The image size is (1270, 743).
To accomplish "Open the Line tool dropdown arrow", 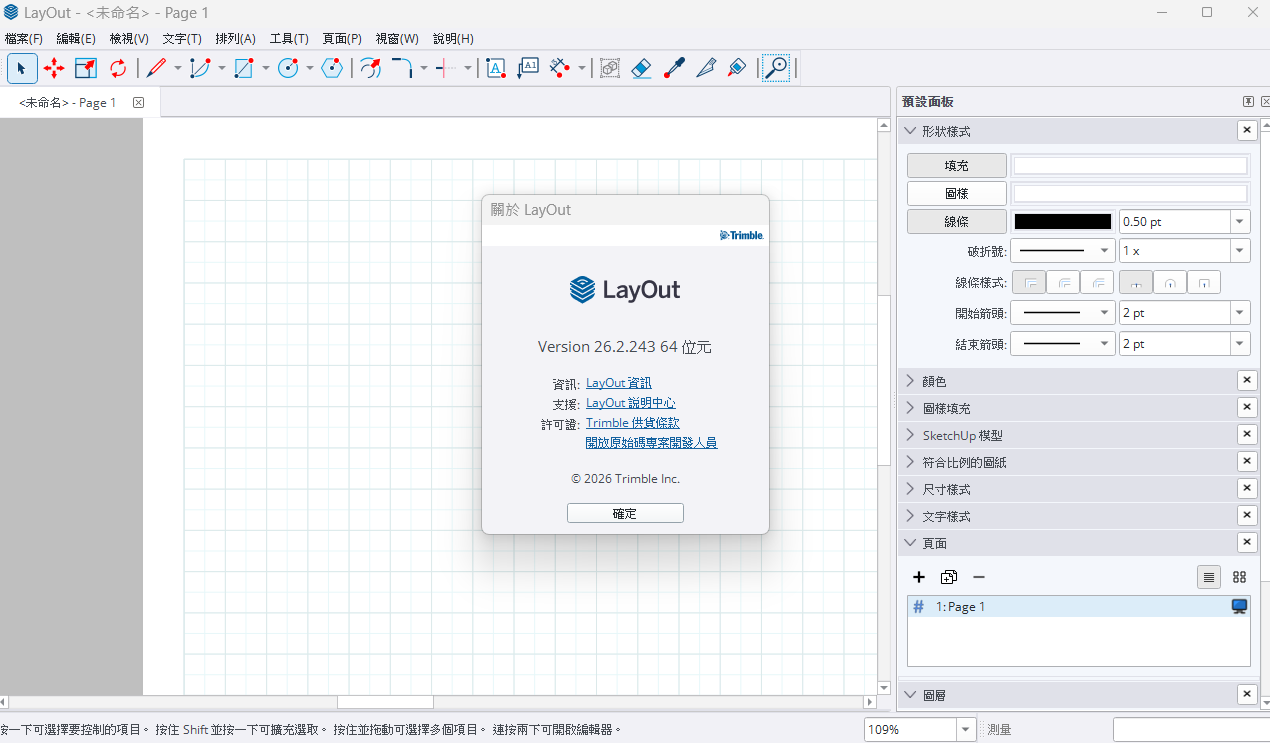I will [x=178, y=68].
